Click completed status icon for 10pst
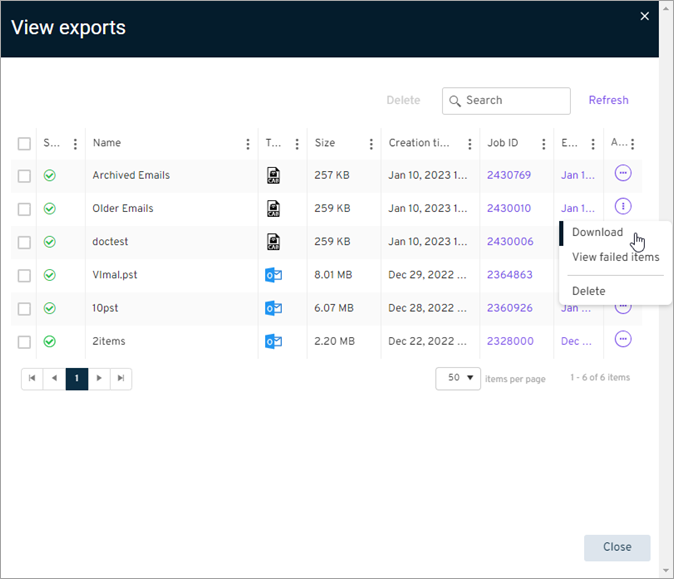The height and width of the screenshot is (579, 674). tap(50, 308)
